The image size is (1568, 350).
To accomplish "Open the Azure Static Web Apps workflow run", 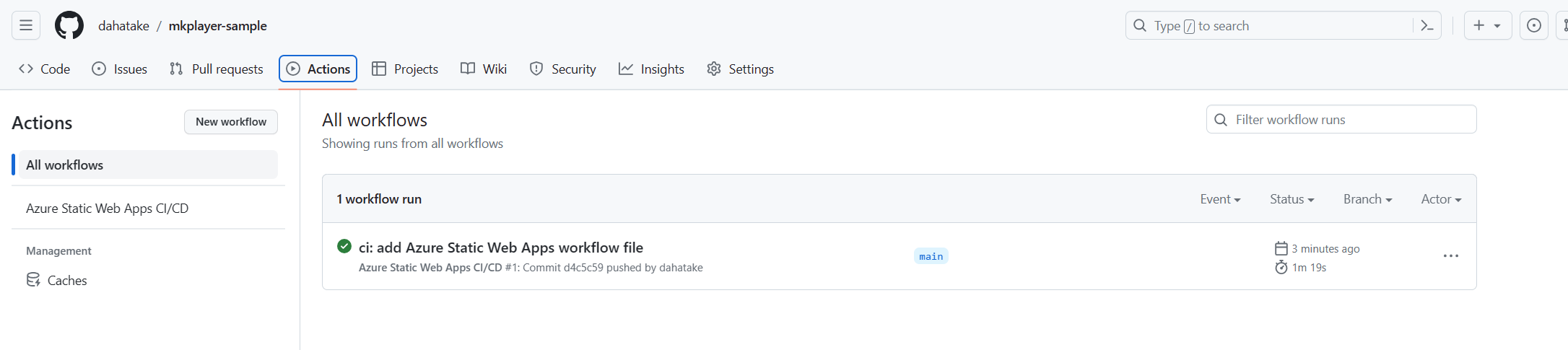I will 501,248.
